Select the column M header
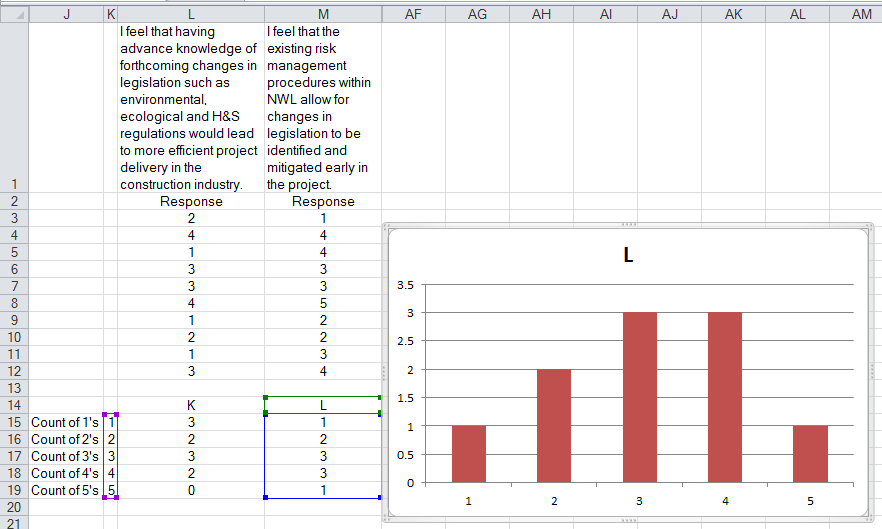 [x=323, y=13]
